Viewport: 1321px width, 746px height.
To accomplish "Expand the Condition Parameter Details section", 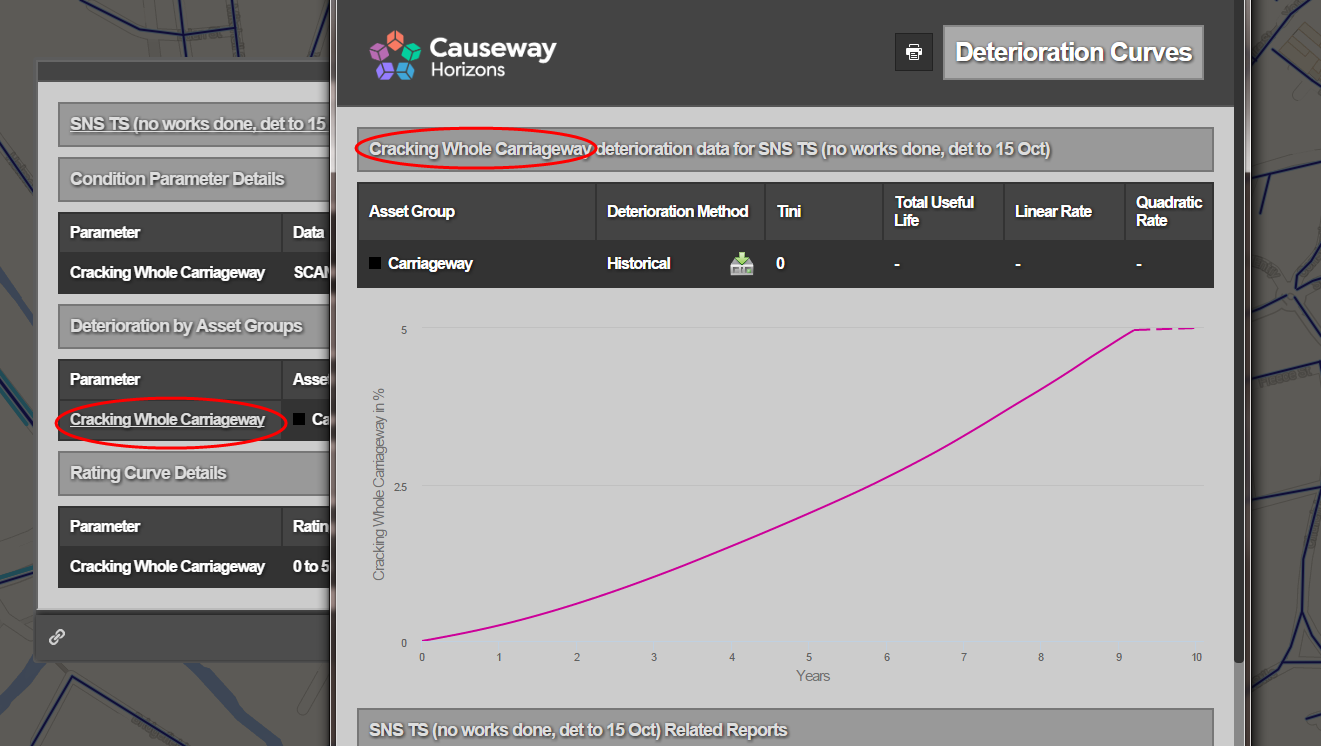I will [177, 180].
